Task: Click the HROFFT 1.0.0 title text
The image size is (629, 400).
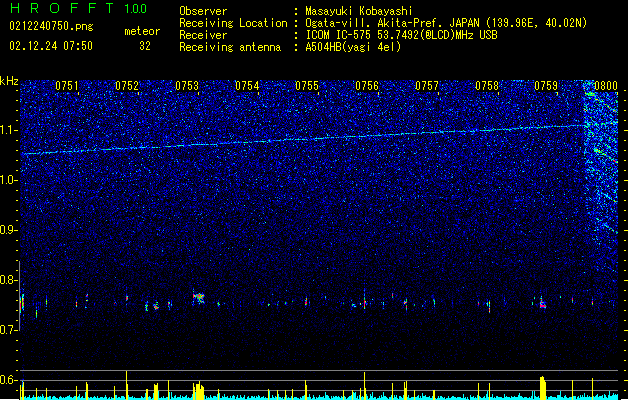Action: click(79, 8)
